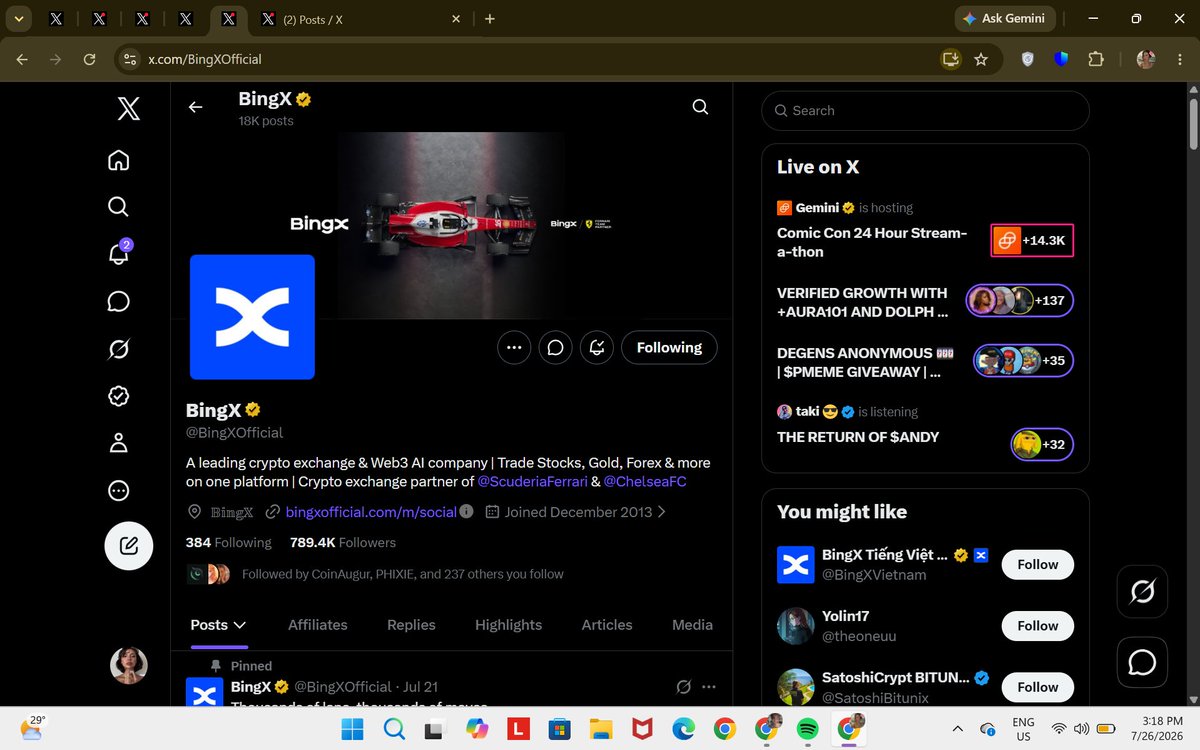The image size is (1200, 750).
Task: Switch to the Highlights tab
Action: point(508,625)
